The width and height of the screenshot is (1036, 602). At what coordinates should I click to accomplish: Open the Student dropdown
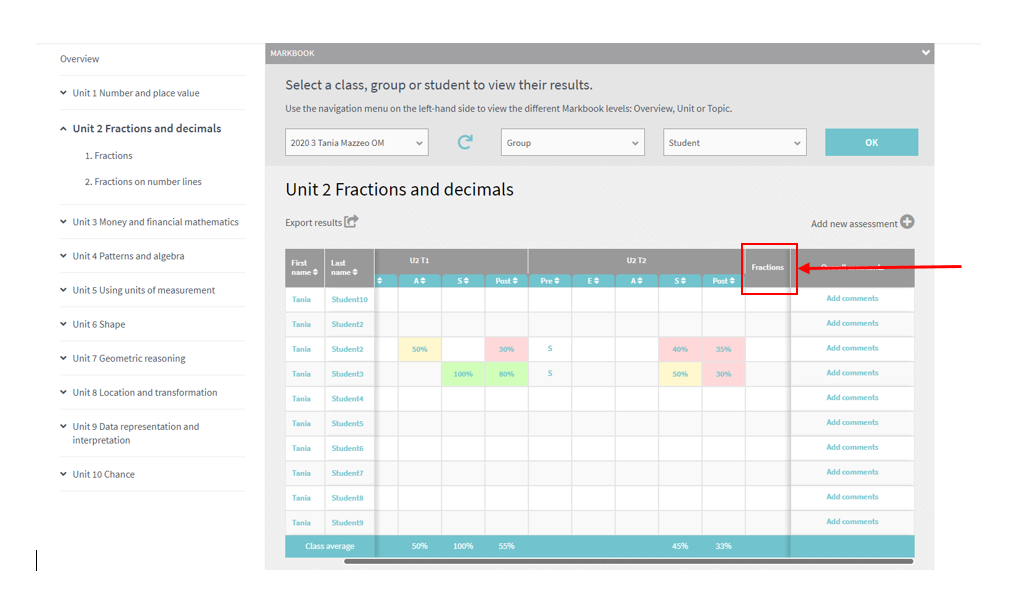click(x=734, y=142)
